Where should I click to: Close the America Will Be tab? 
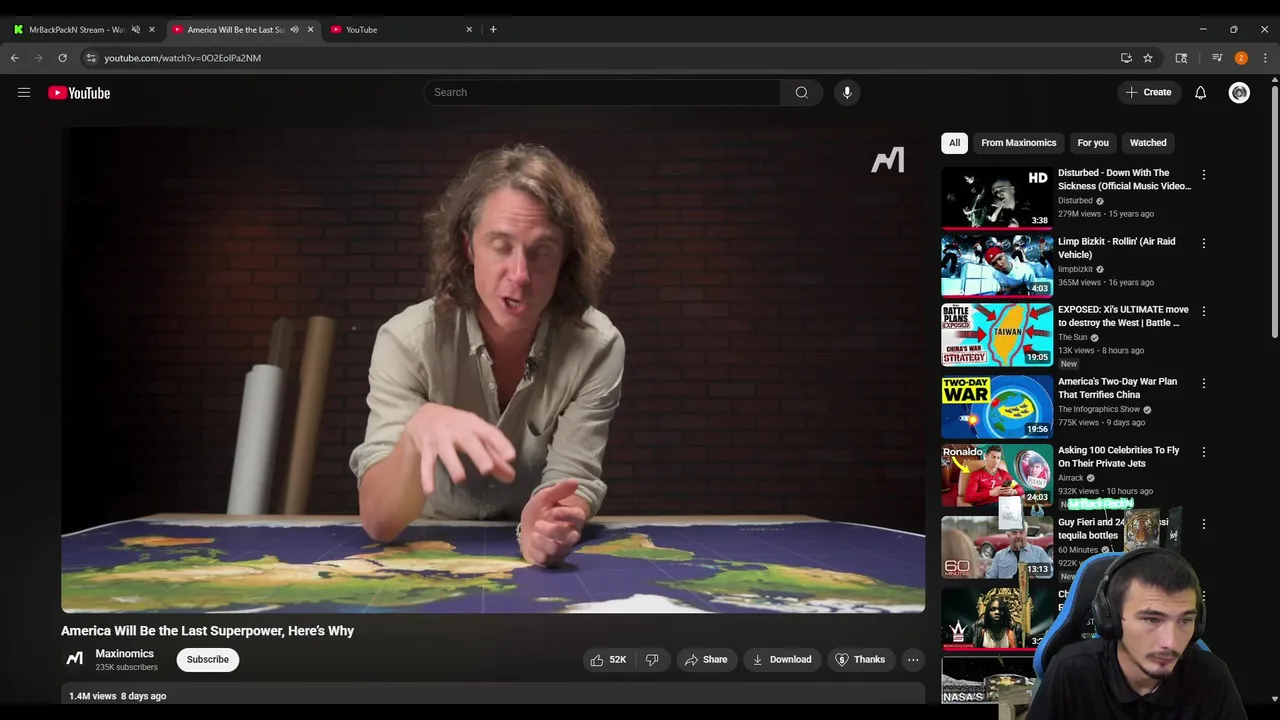(310, 29)
